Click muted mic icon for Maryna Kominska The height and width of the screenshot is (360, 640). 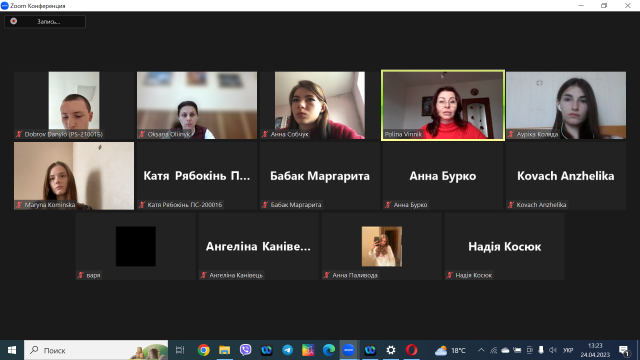(19, 204)
